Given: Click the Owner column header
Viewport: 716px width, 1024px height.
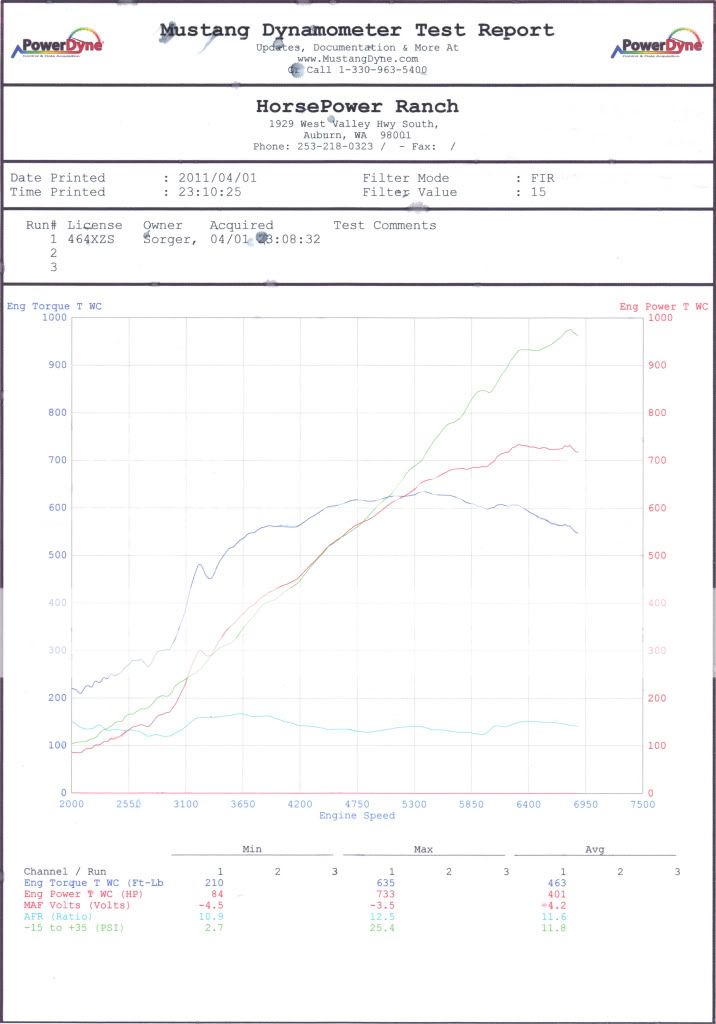Looking at the screenshot, I should click(x=163, y=225).
